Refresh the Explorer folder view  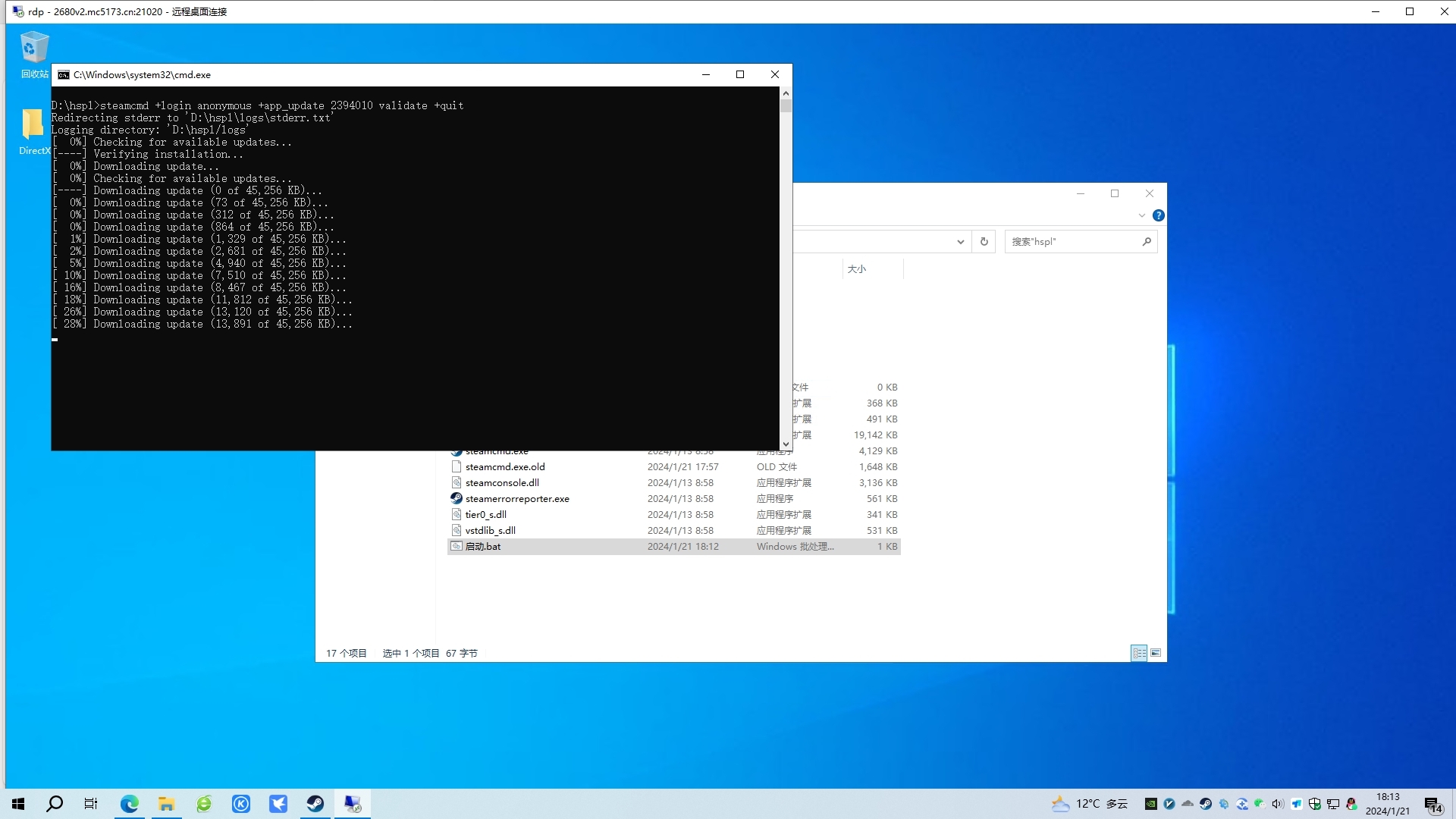coord(984,242)
